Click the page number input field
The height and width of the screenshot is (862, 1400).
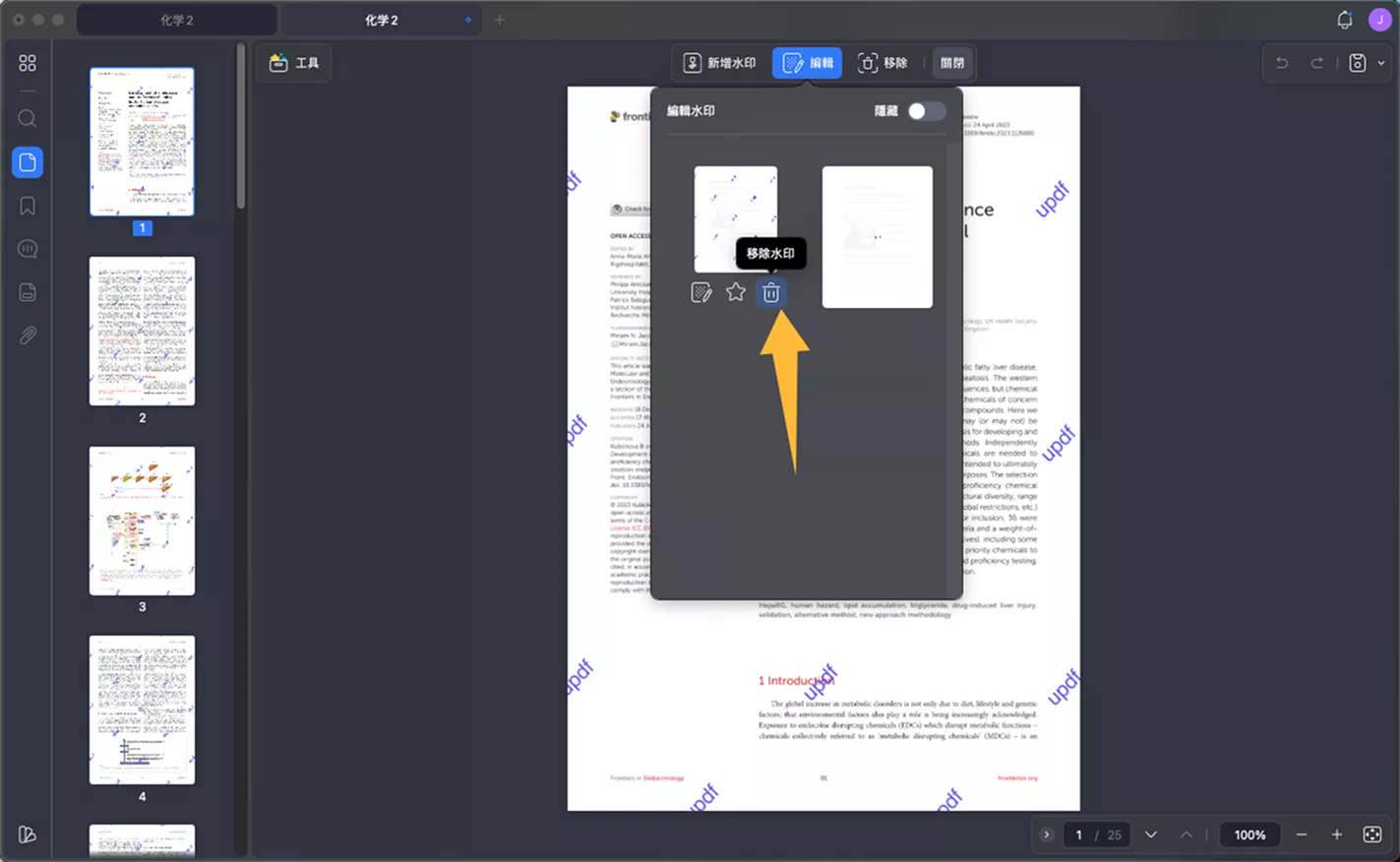(1078, 834)
